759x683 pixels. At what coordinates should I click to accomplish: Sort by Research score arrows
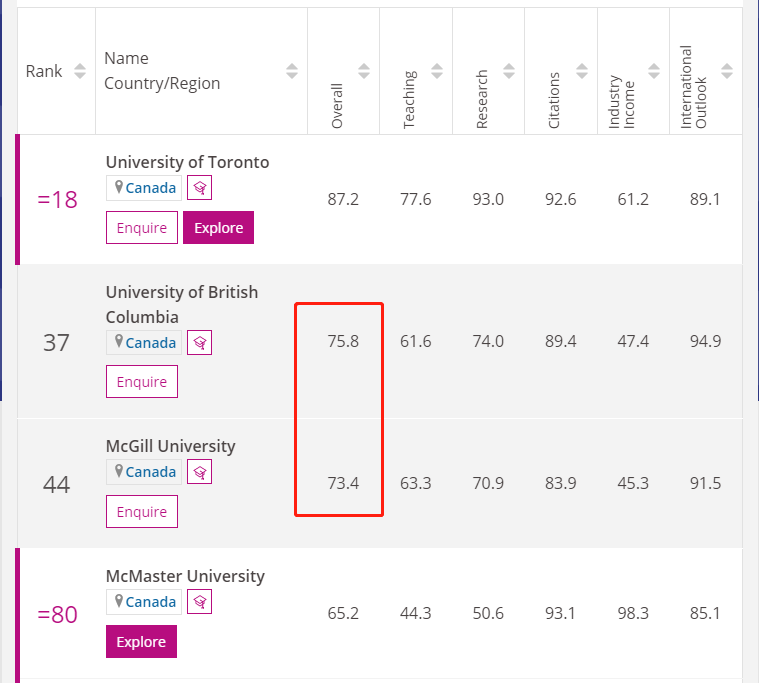509,71
